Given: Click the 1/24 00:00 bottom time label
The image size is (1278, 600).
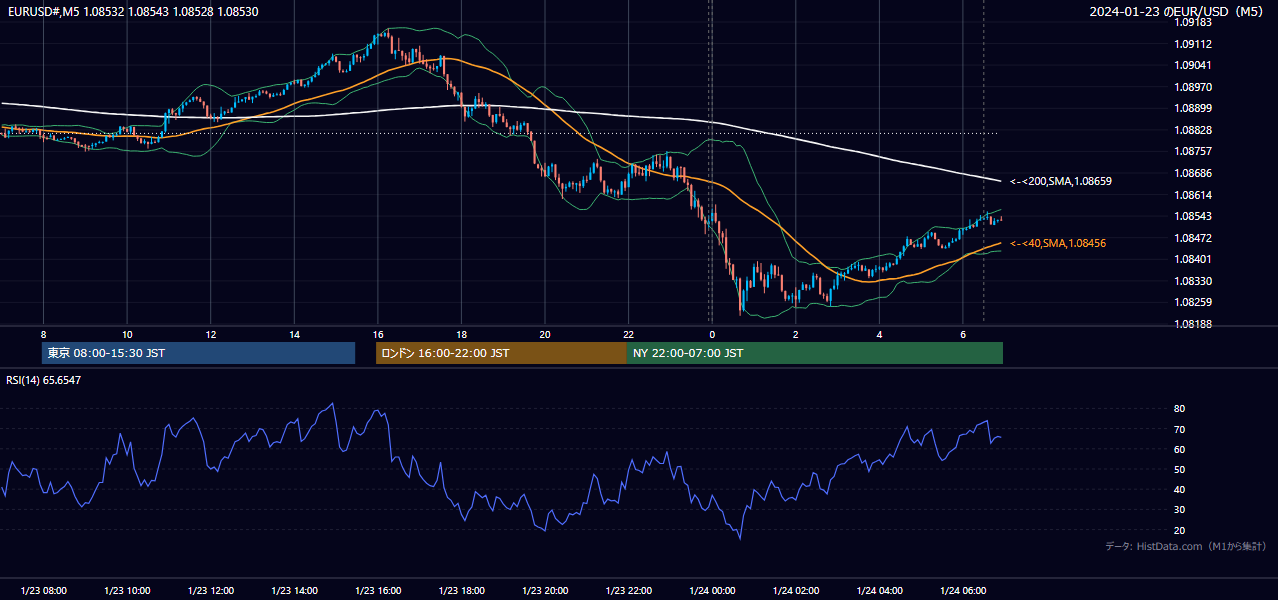Looking at the screenshot, I should [x=712, y=591].
